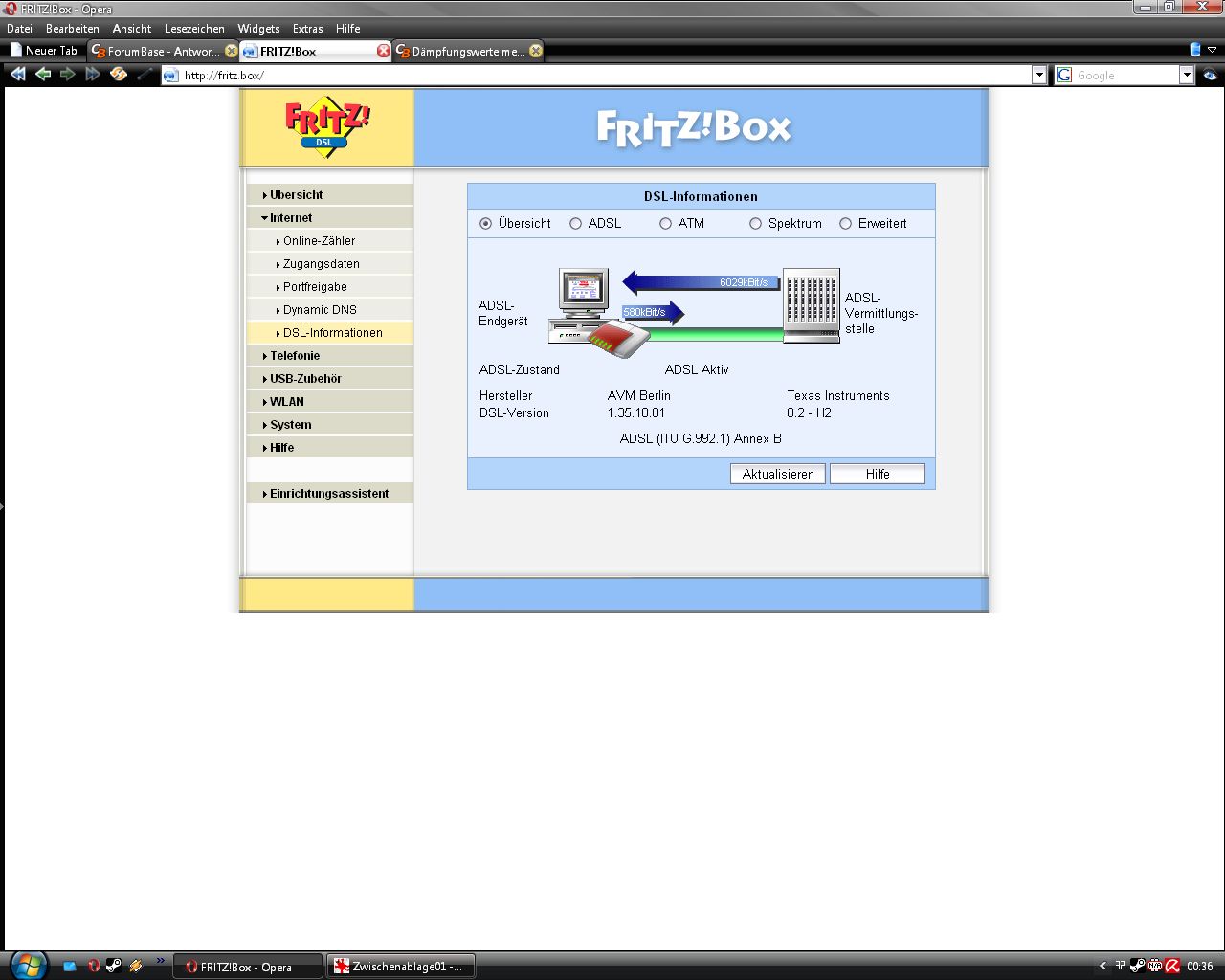Image resolution: width=1225 pixels, height=980 pixels.
Task: Click the URL address field
Action: tap(606, 76)
